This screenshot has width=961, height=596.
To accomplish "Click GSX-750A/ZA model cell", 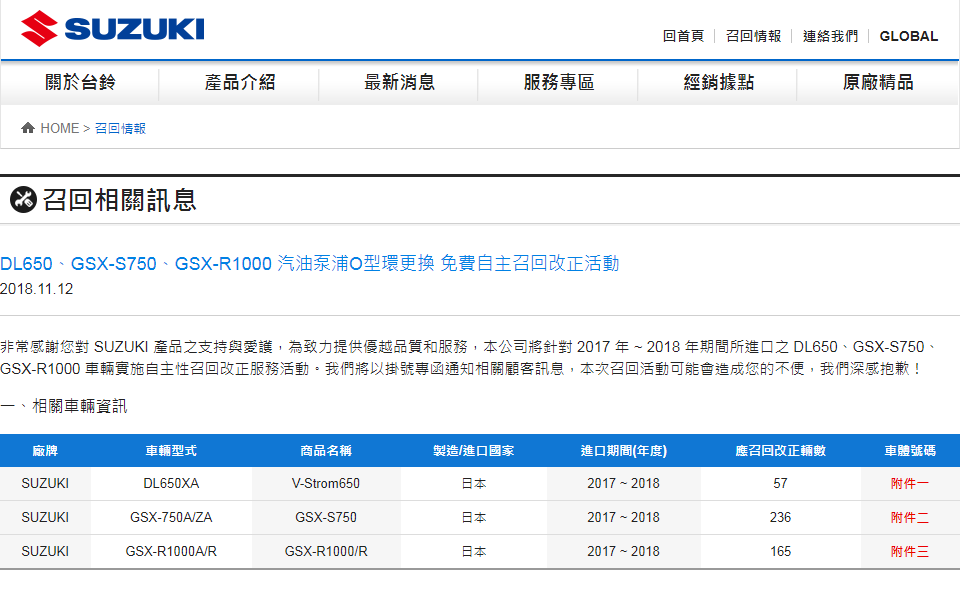I will pyautogui.click(x=171, y=518).
